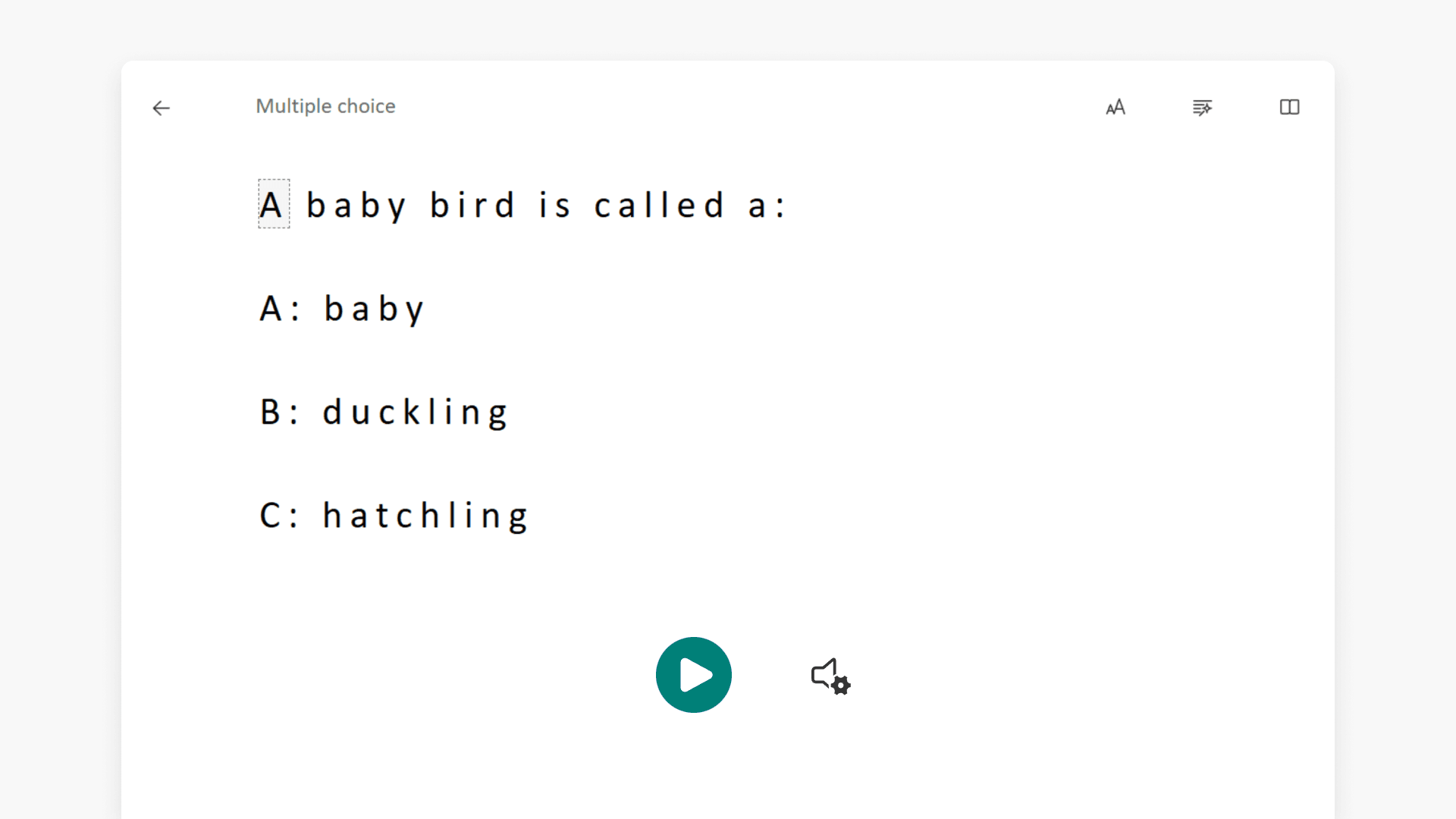1456x819 pixels.
Task: Click the word 'baby' in option A
Action: tap(373, 308)
